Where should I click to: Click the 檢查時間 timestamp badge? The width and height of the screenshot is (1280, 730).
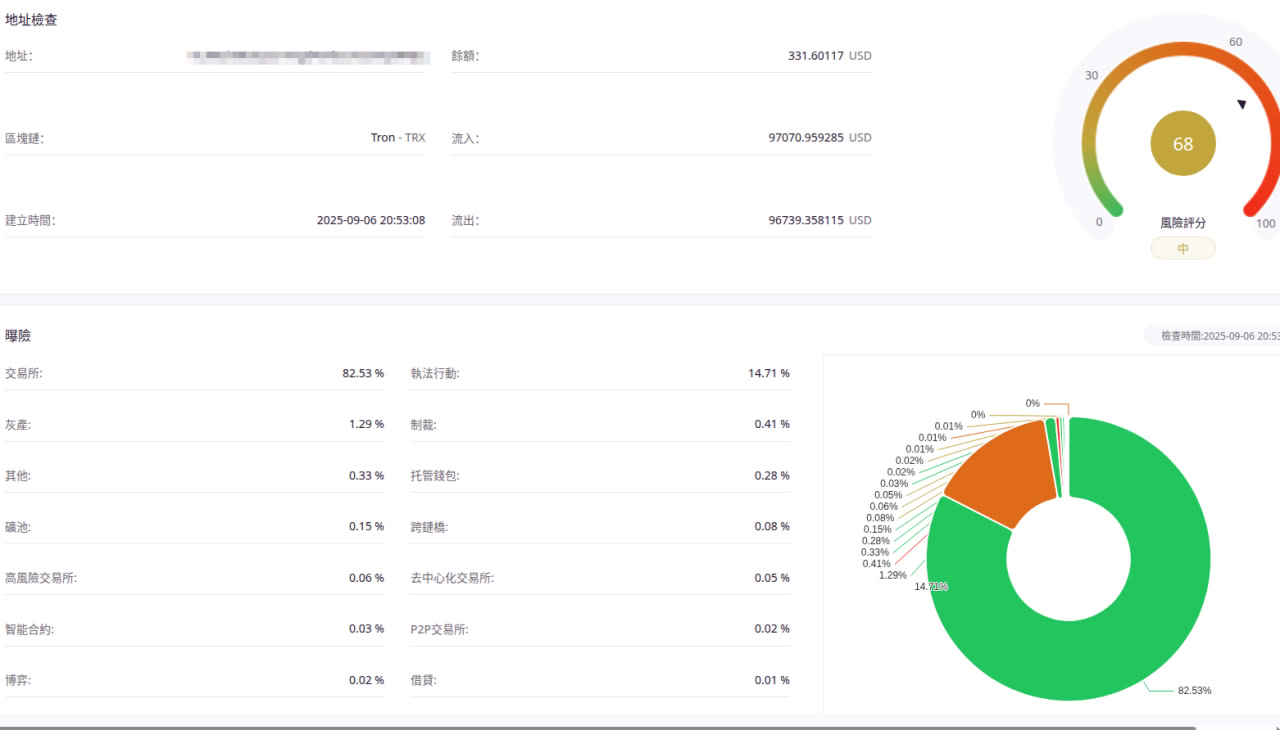pyautogui.click(x=1212, y=336)
